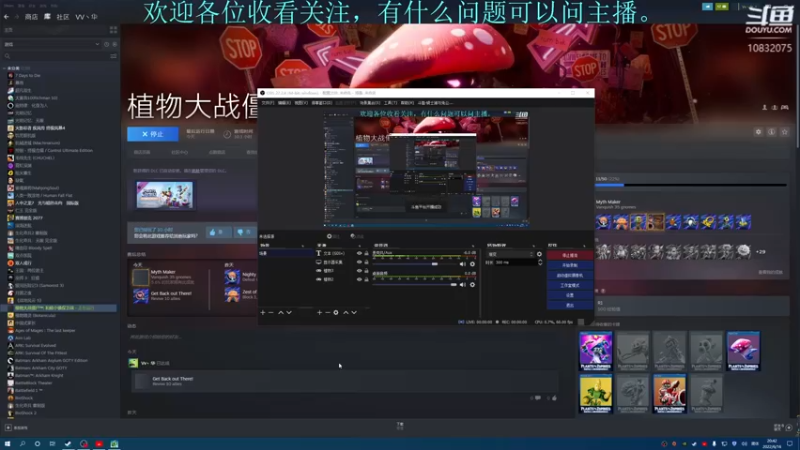Move the selected OBS source down

(354, 312)
